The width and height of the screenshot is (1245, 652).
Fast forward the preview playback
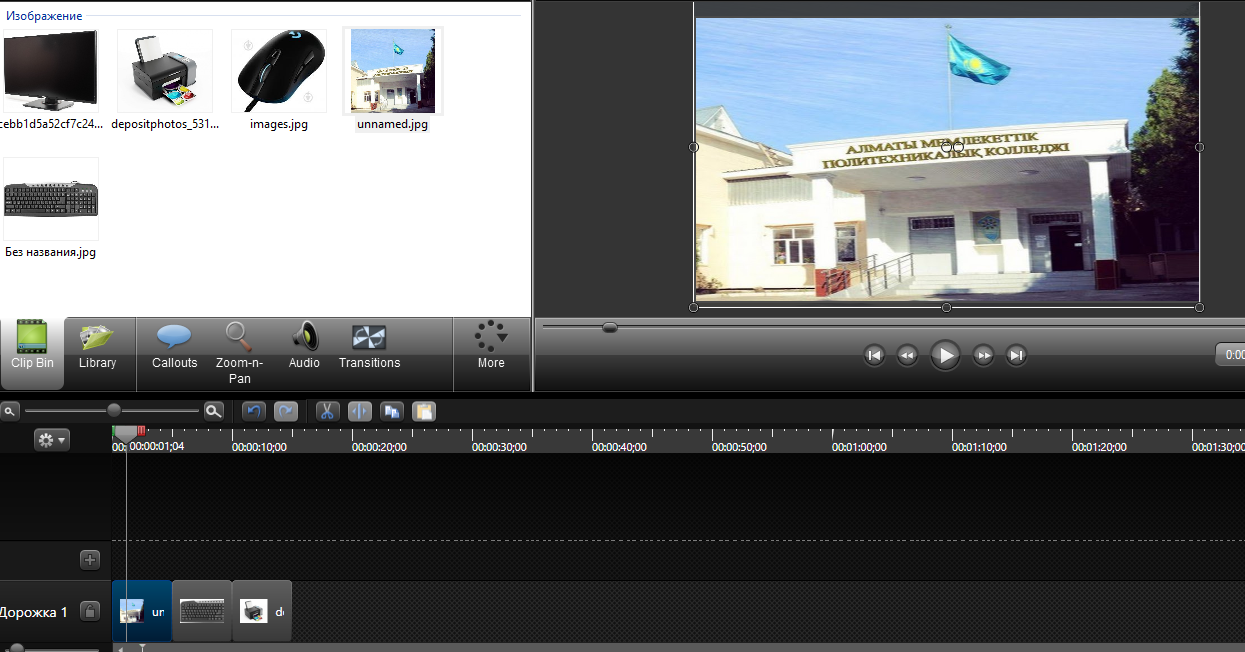point(983,355)
